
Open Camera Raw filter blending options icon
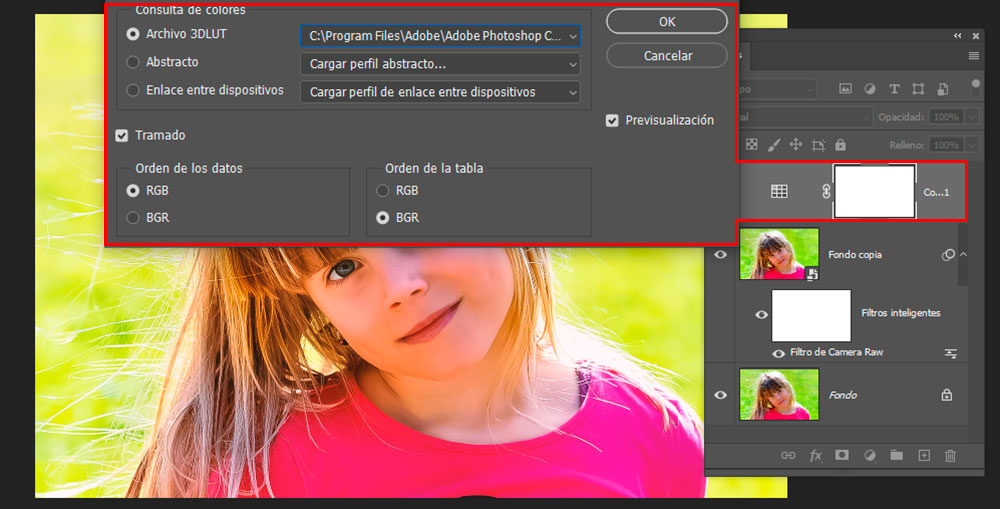(x=950, y=353)
